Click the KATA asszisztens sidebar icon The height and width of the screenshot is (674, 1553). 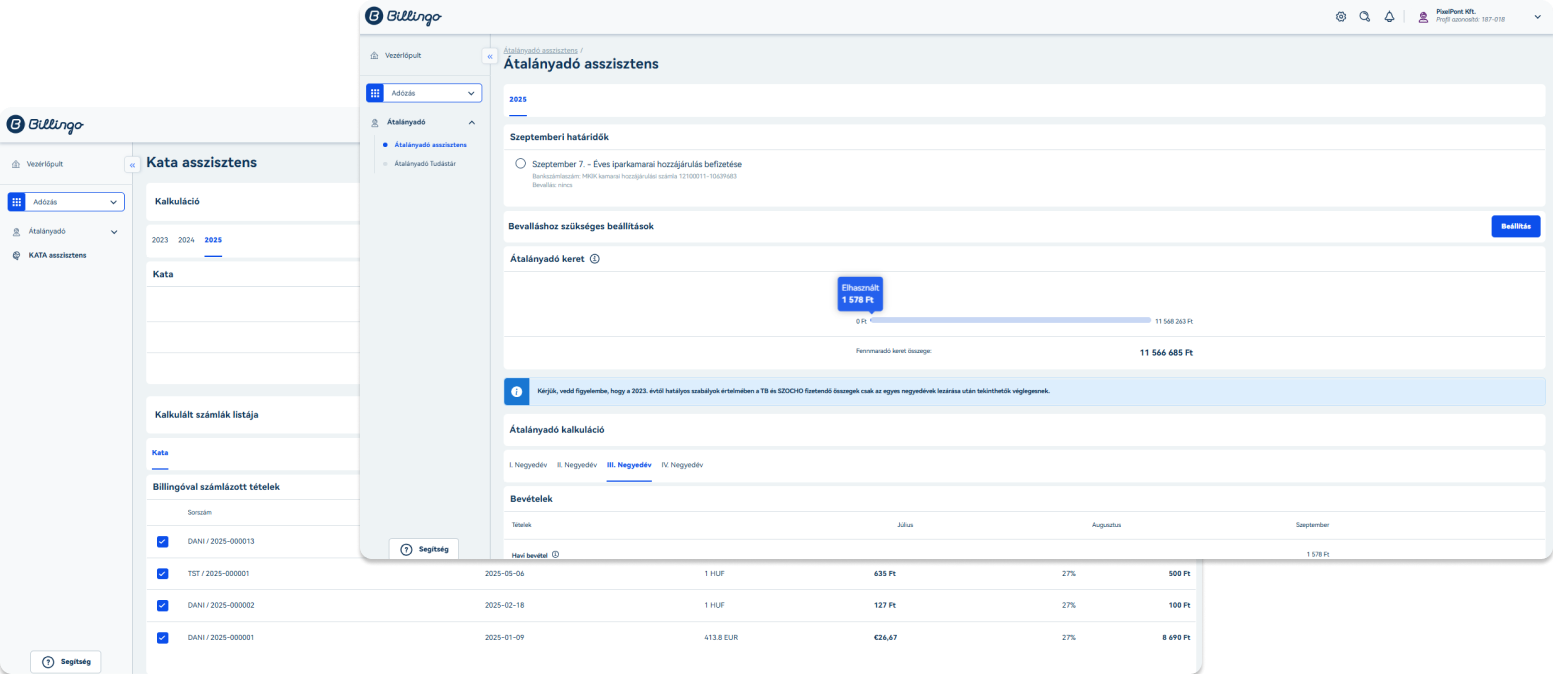point(16,255)
